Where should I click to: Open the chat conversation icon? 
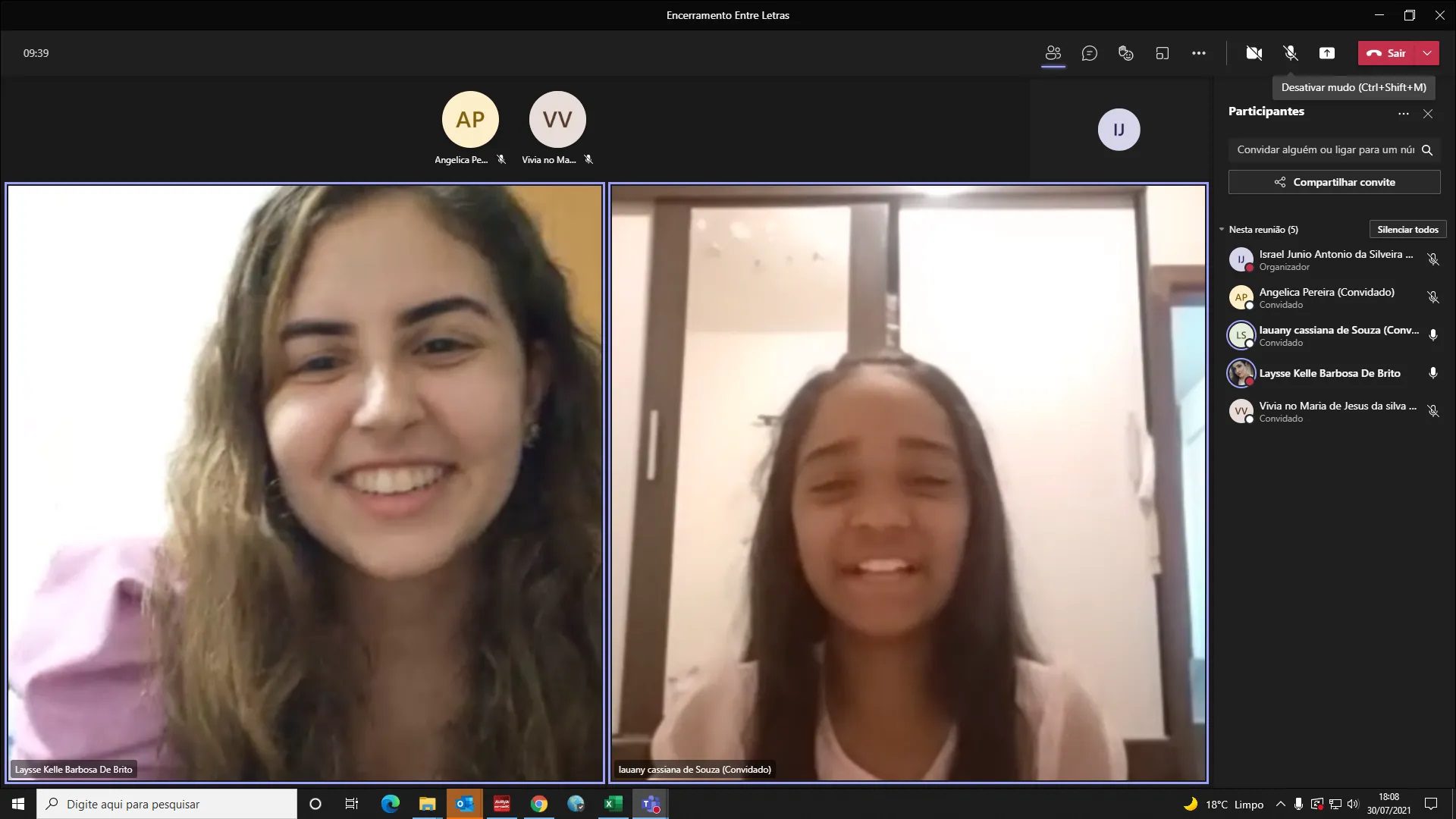[x=1089, y=53]
